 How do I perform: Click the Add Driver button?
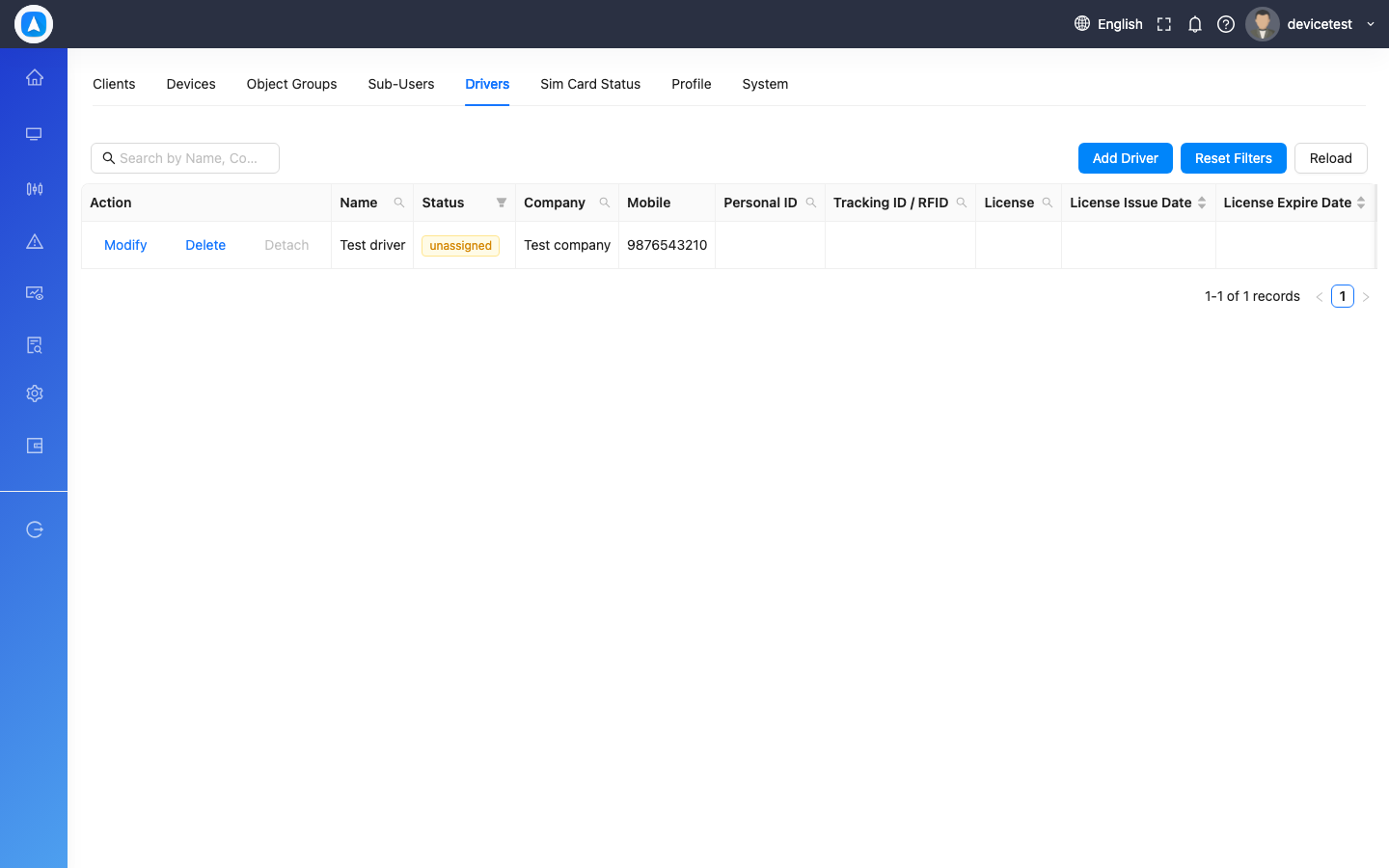click(1126, 158)
